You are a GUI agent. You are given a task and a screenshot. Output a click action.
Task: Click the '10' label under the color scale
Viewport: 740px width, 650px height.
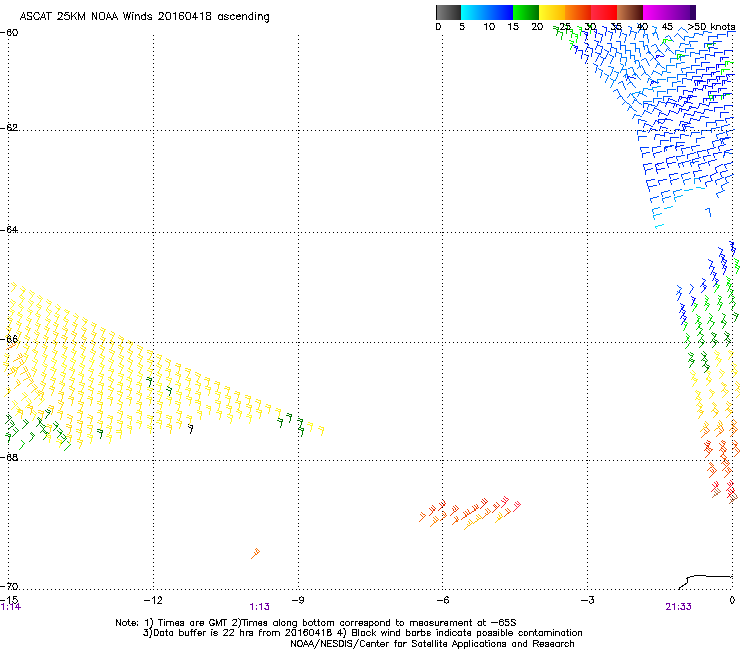click(489, 27)
